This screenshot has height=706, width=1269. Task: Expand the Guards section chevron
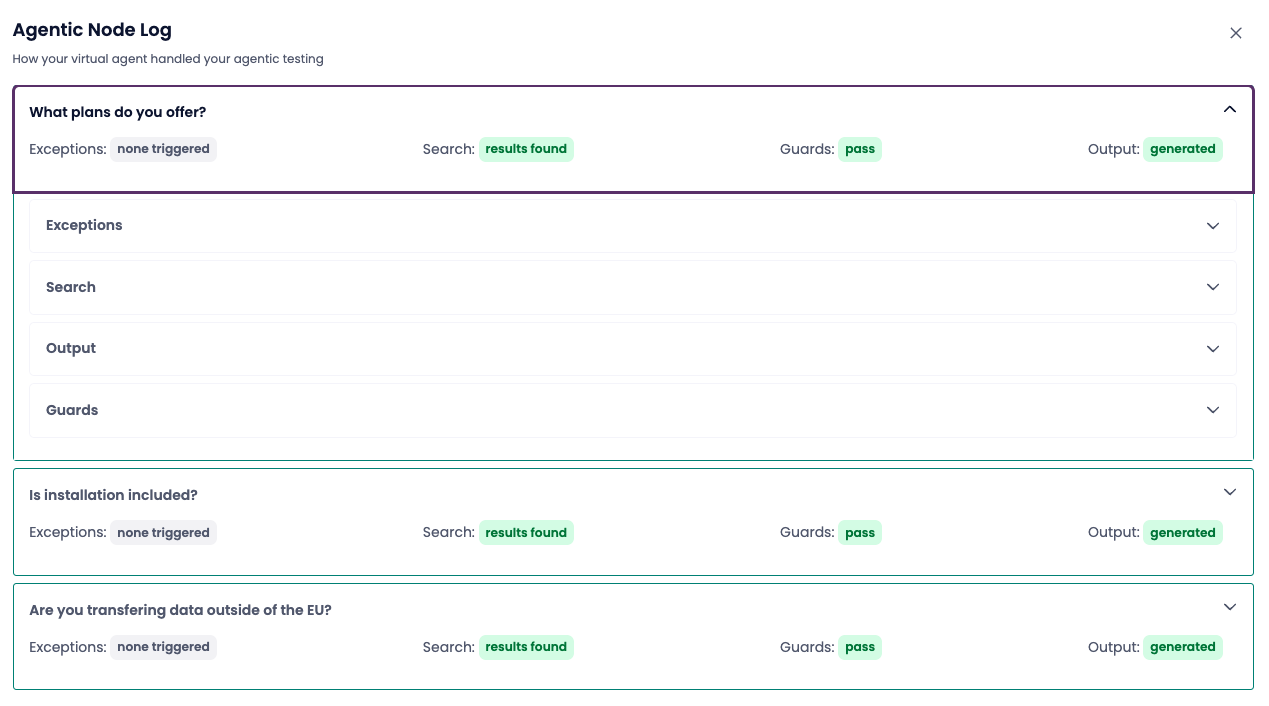pyautogui.click(x=1212, y=410)
